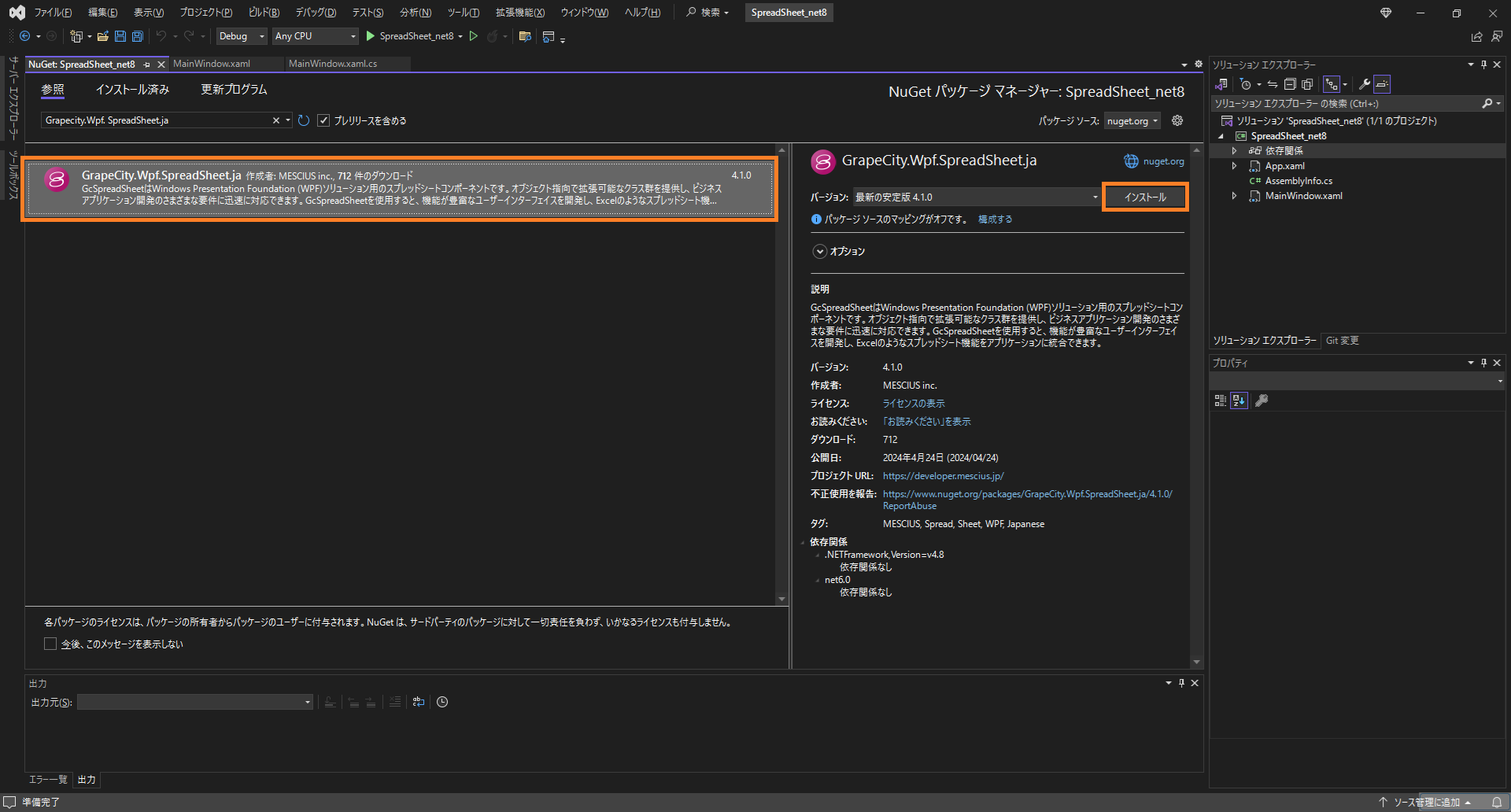1511x812 pixels.
Task: Select the GrapeCity.Wpf.SpreadSheet.ja package result
Action: [x=401, y=190]
